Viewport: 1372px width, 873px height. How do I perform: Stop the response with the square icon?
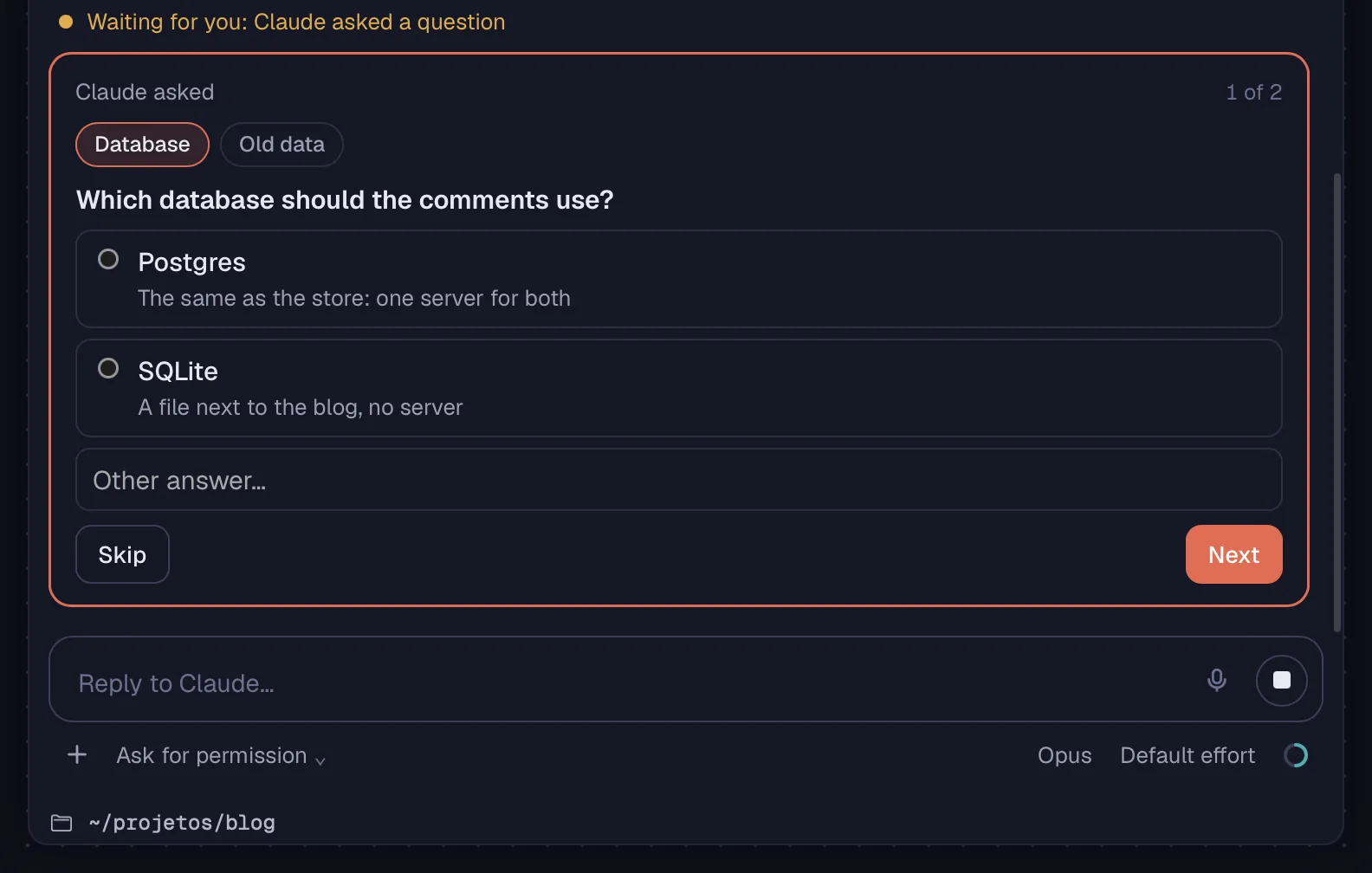click(1281, 680)
